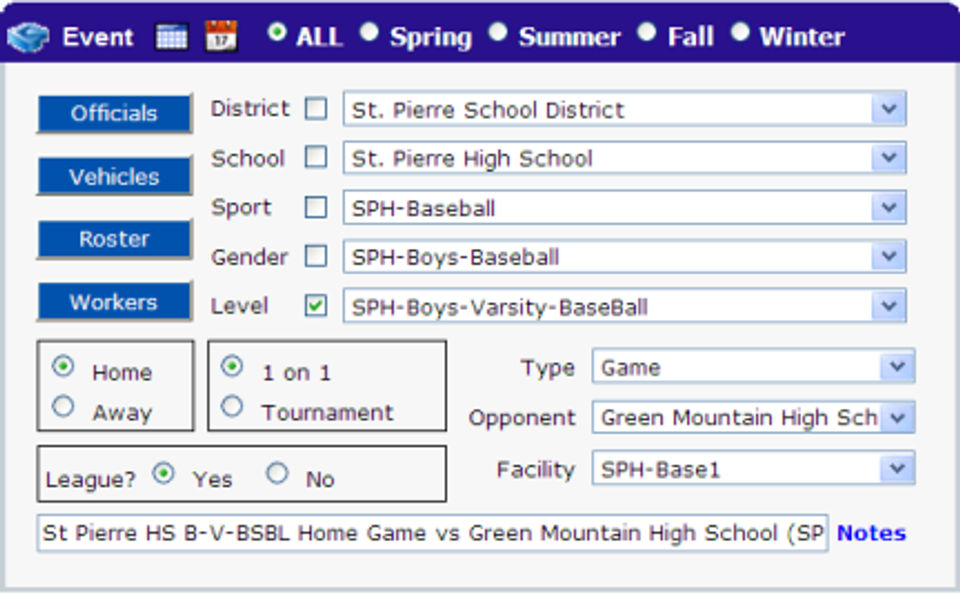Open the Vehicles button
960x593 pixels.
click(114, 177)
